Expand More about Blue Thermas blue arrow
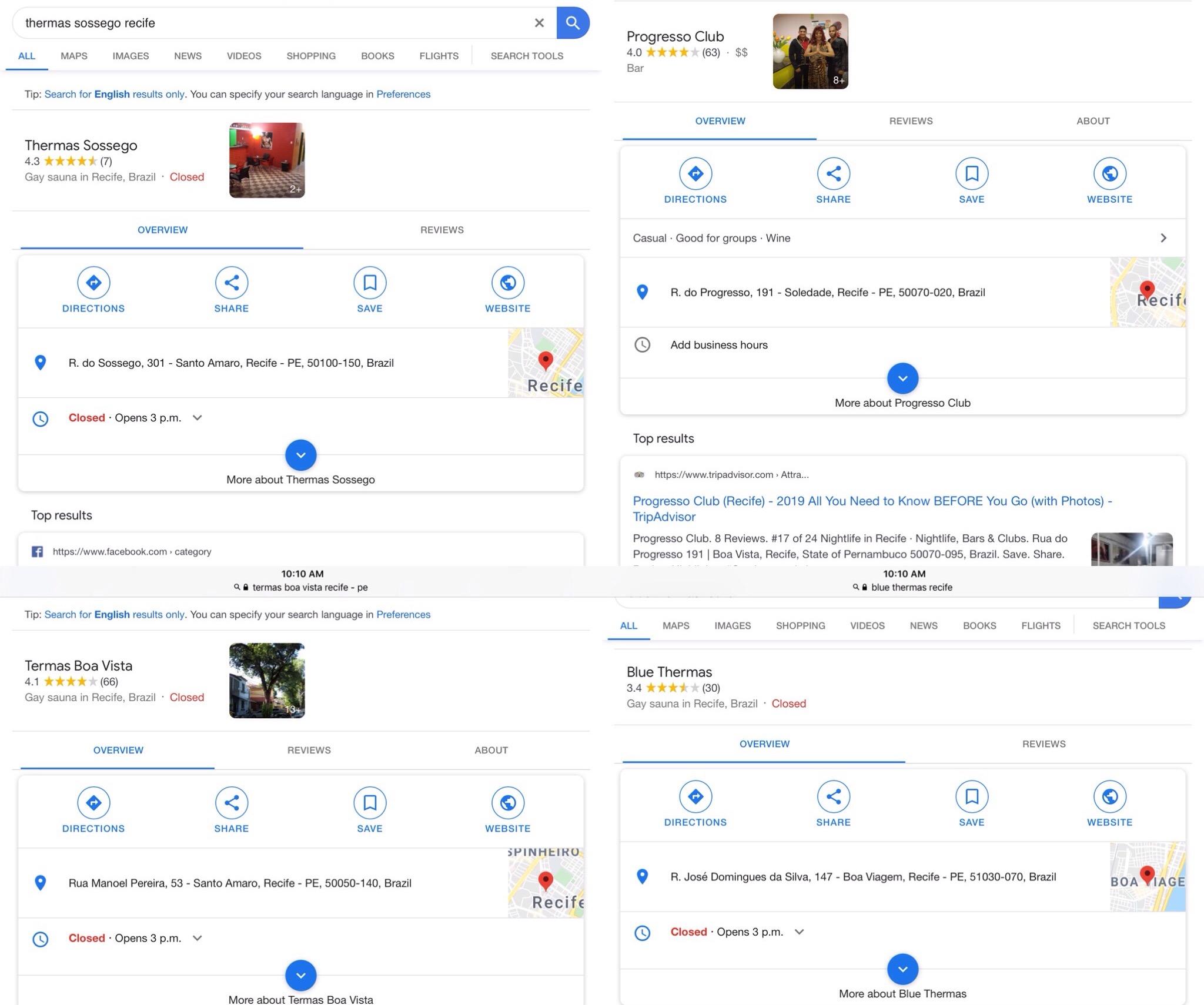 903,969
